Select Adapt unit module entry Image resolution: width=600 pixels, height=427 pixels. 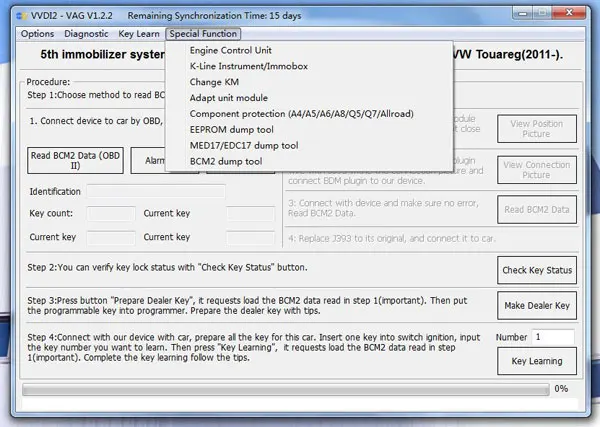(x=229, y=98)
